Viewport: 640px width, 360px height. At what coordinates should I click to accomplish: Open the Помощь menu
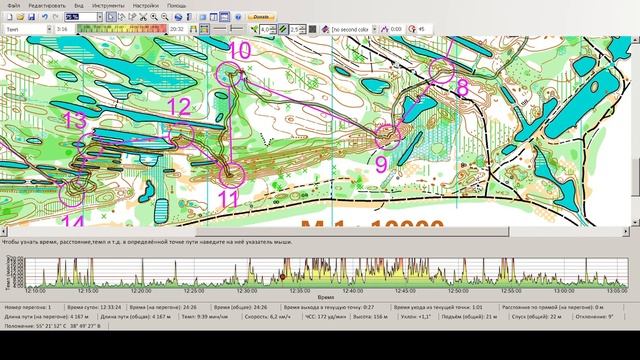176,6
